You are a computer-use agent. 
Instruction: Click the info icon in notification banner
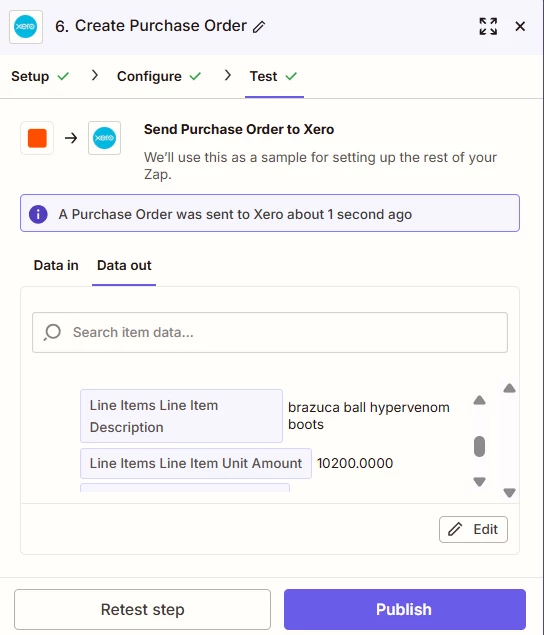[x=38, y=214]
